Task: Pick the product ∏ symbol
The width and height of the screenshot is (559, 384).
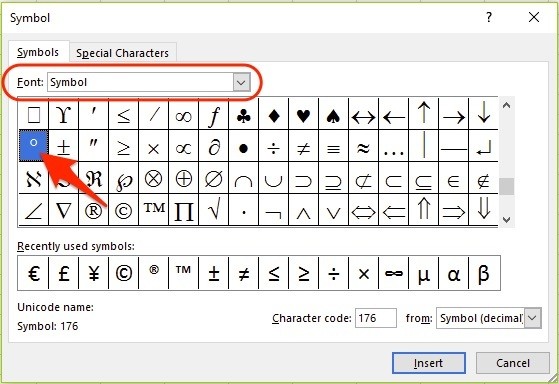Action: pyautogui.click(x=184, y=210)
